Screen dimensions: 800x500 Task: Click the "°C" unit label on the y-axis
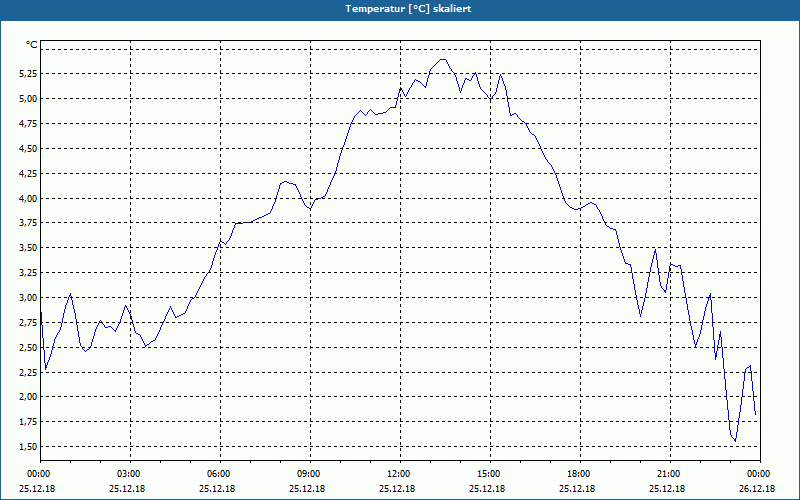tap(32, 45)
